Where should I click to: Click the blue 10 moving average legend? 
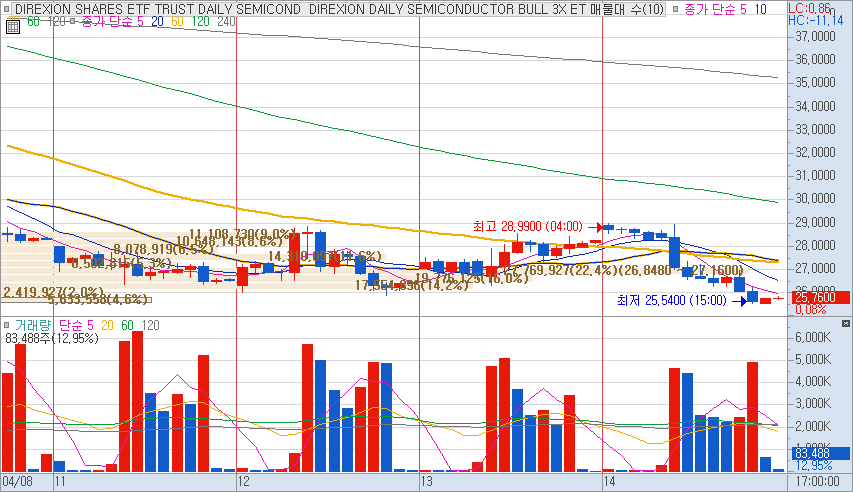click(x=761, y=9)
